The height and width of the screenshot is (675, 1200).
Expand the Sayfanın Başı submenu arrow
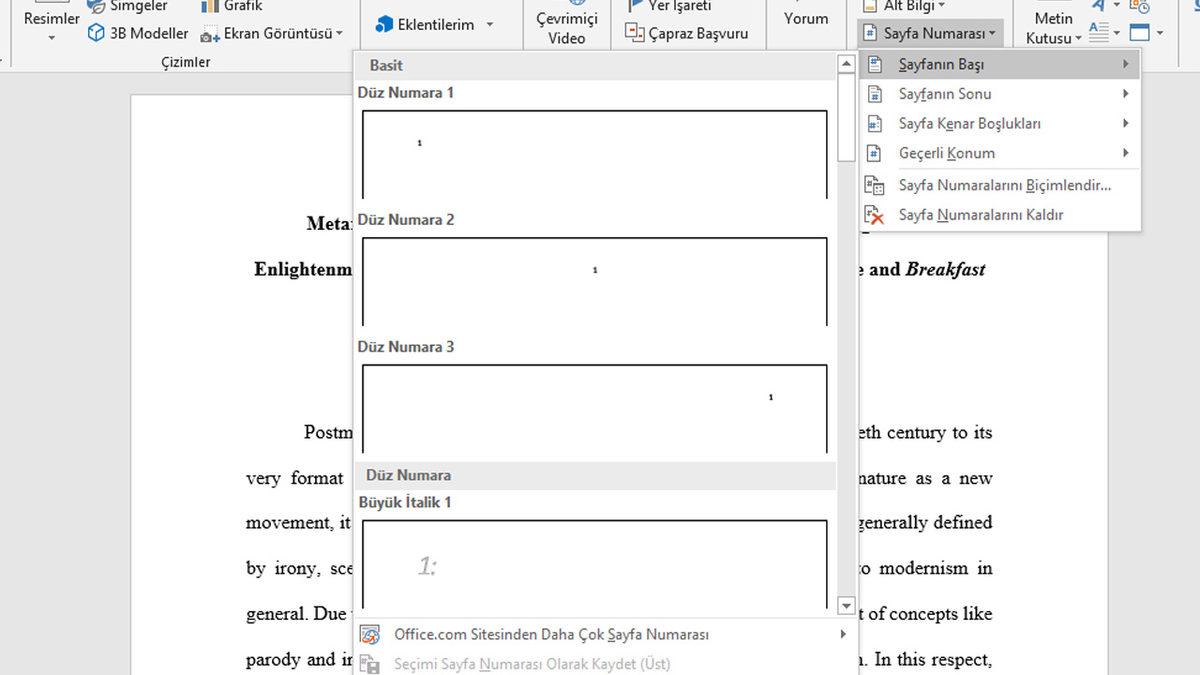pyautogui.click(x=1125, y=65)
